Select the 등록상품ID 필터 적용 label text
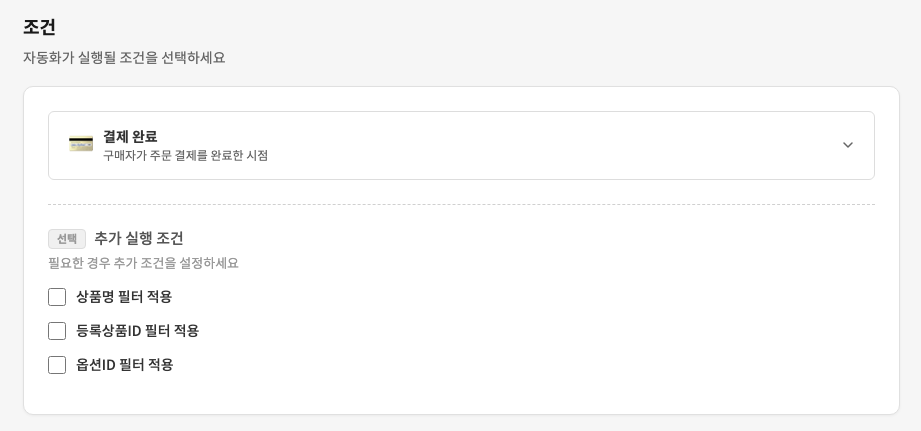Viewport: 921px width, 431px height. pos(137,331)
